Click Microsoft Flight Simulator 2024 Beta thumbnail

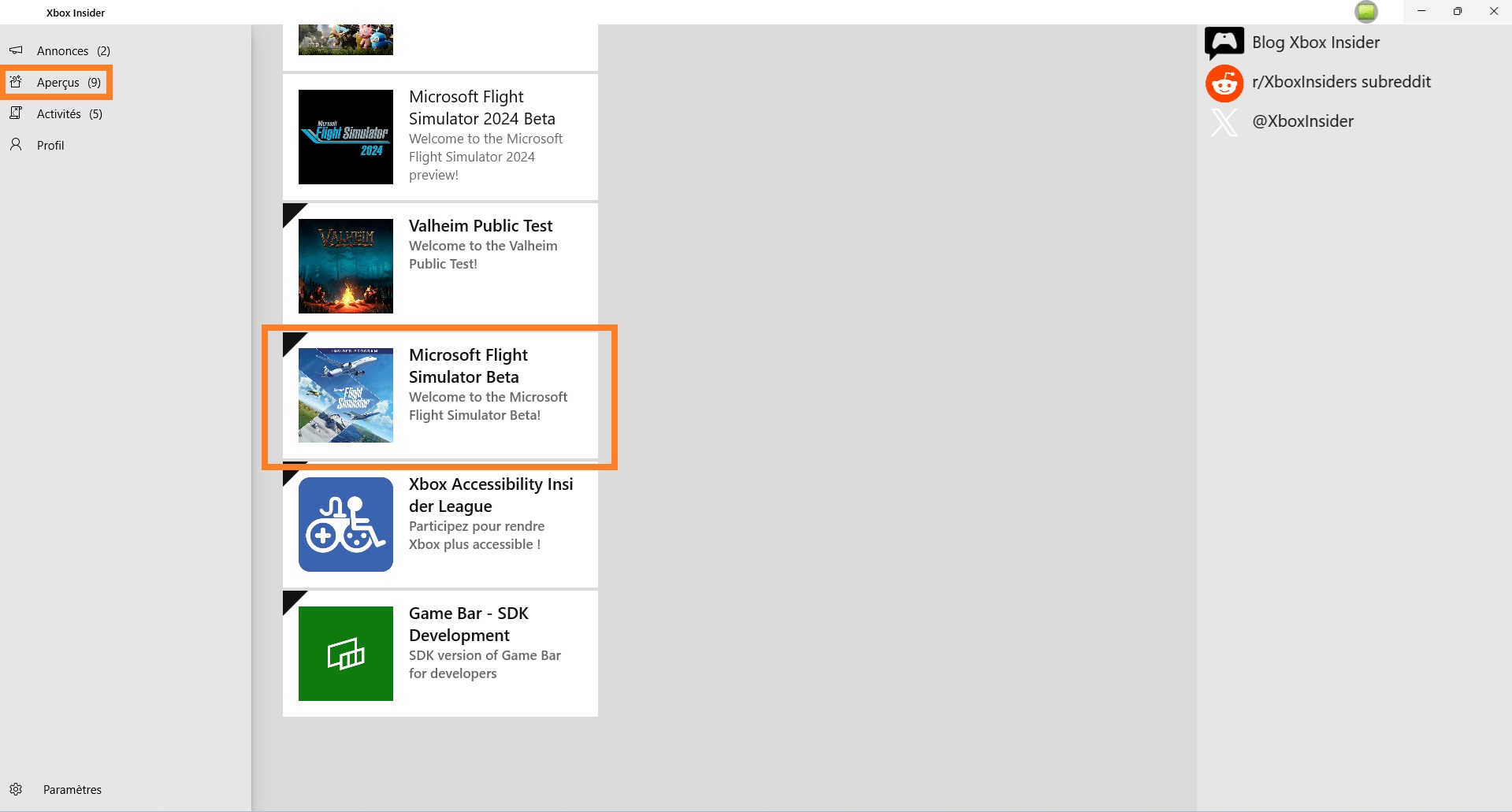click(x=346, y=137)
